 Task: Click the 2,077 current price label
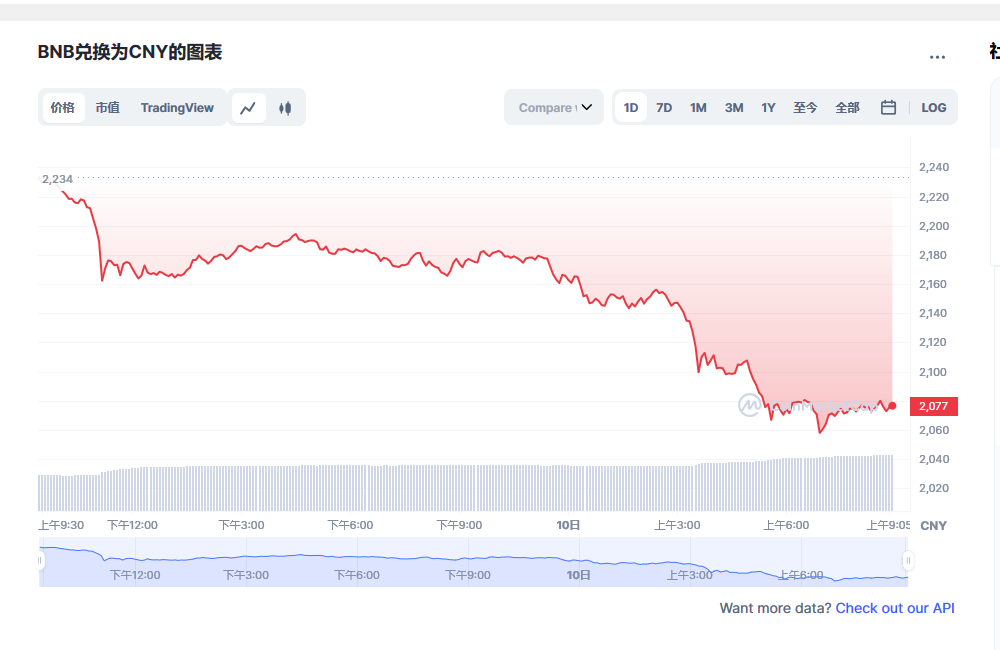(934, 406)
